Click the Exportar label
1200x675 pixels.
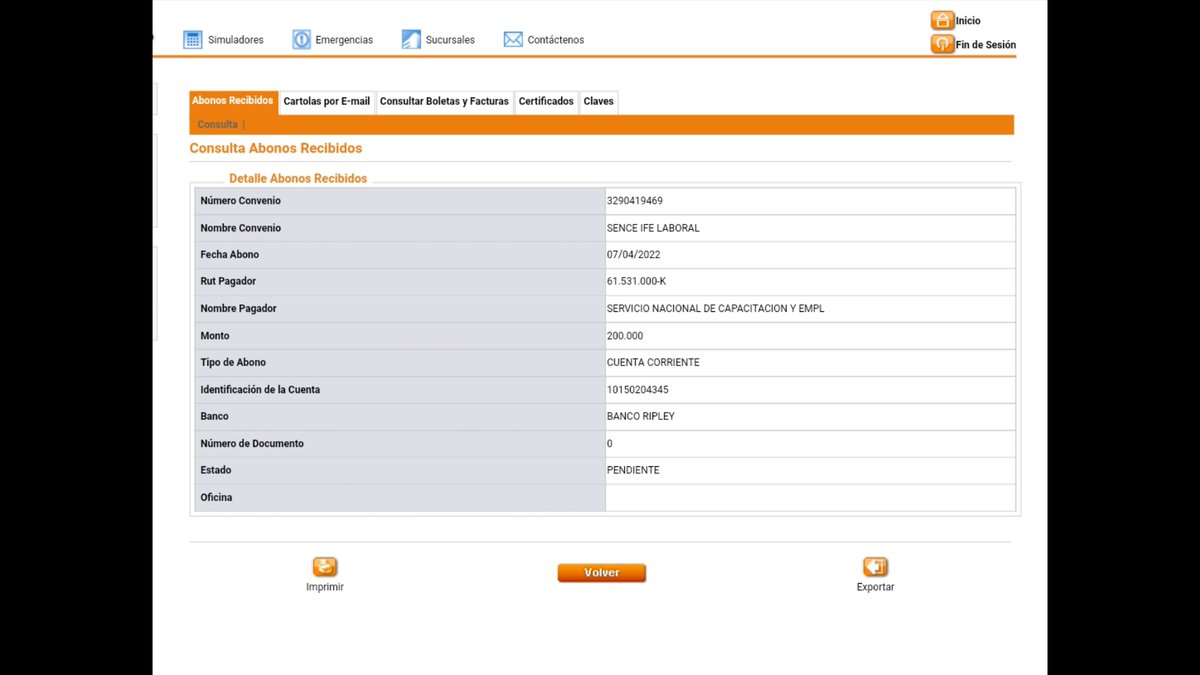click(876, 588)
